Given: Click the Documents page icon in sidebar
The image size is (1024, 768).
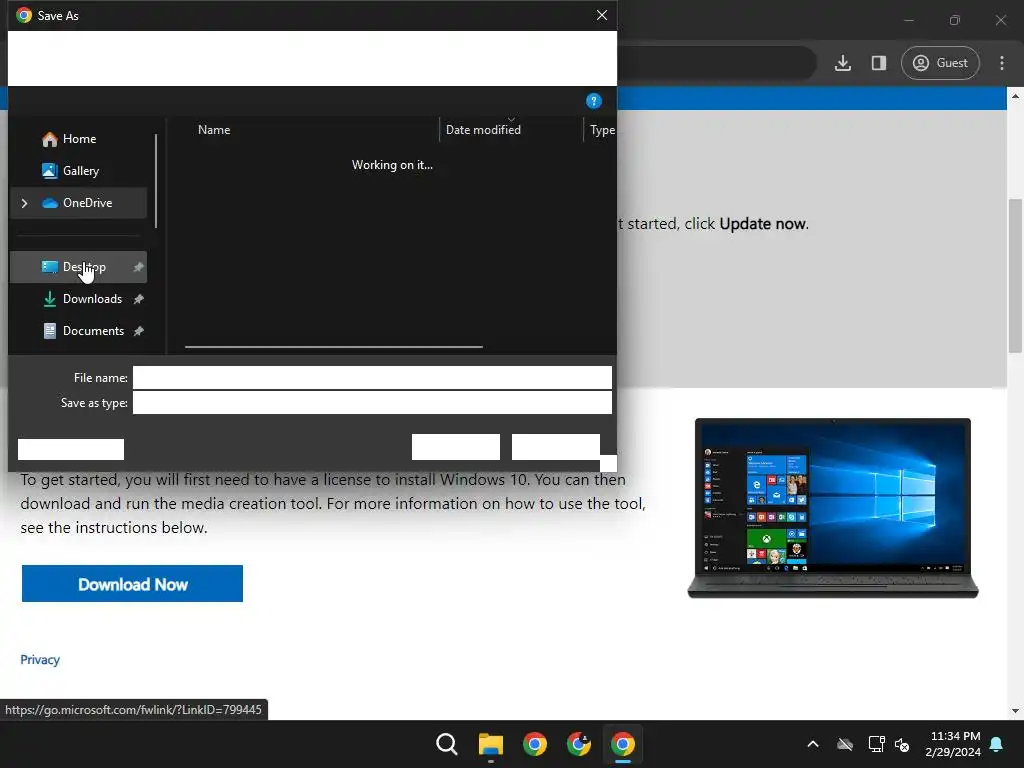Looking at the screenshot, I should point(50,331).
